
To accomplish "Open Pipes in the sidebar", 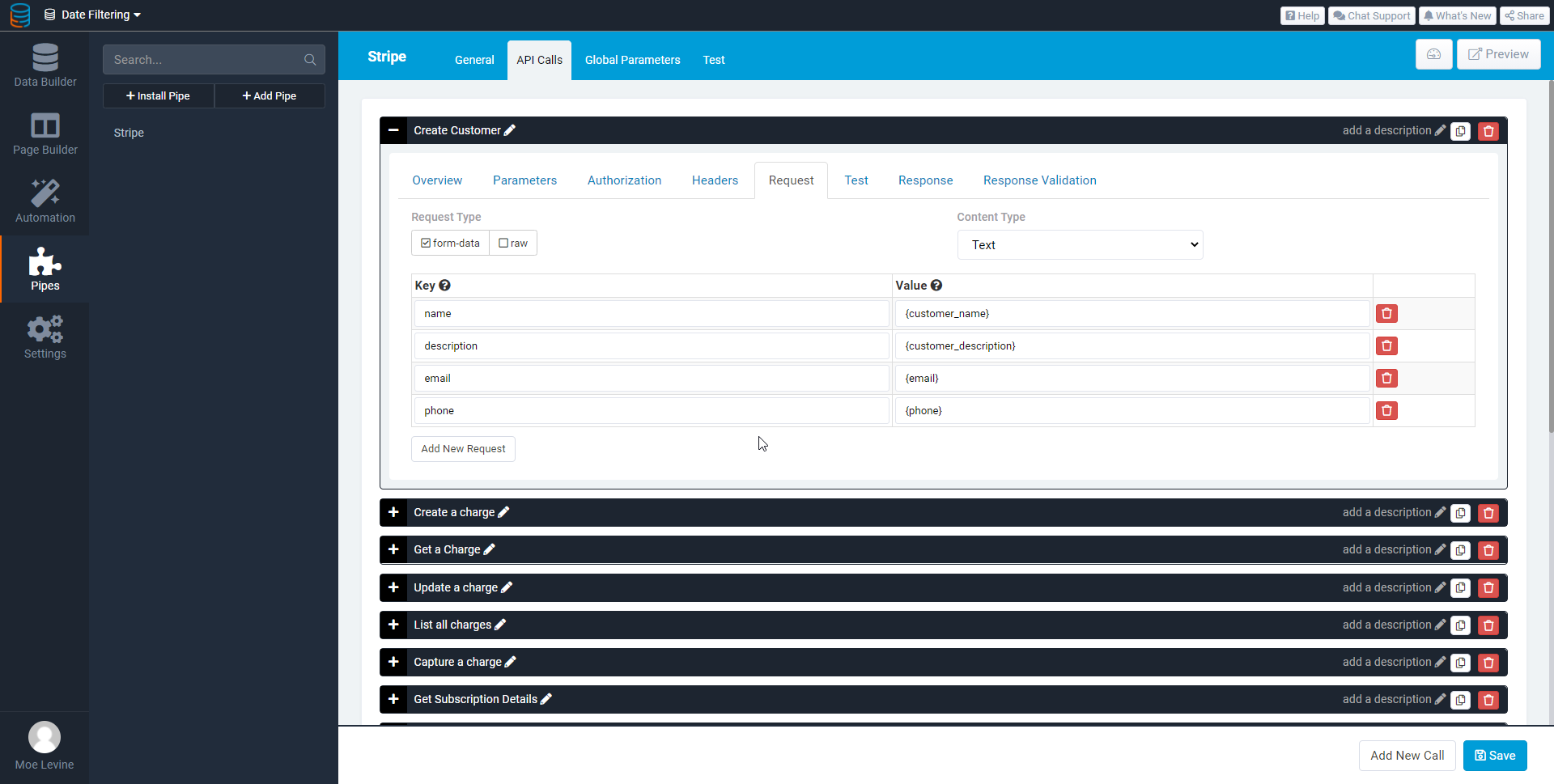I will [45, 269].
